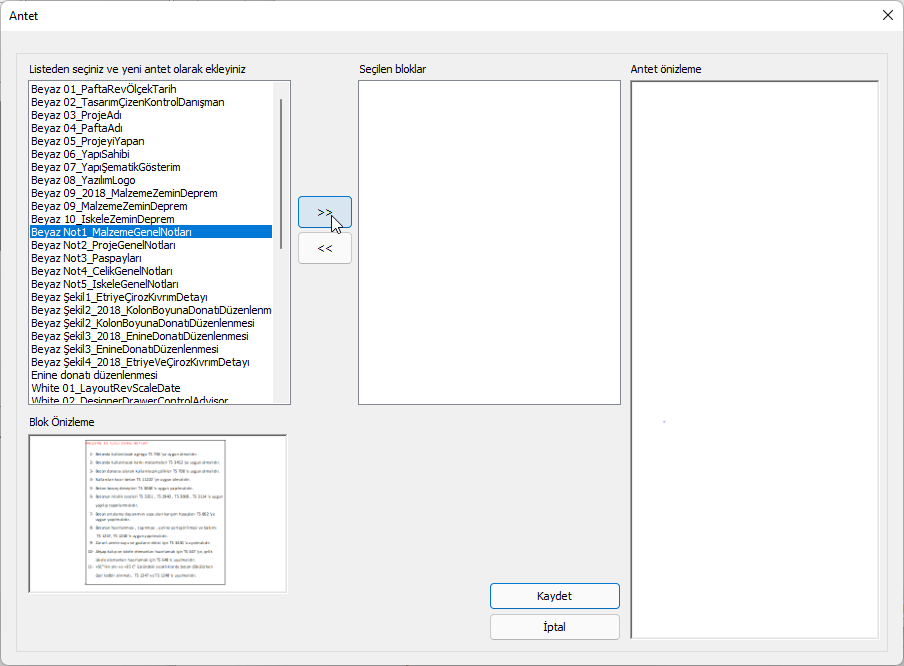Select Beyaz 02_TasarımÇizenKontrolDanışman item

(150, 102)
